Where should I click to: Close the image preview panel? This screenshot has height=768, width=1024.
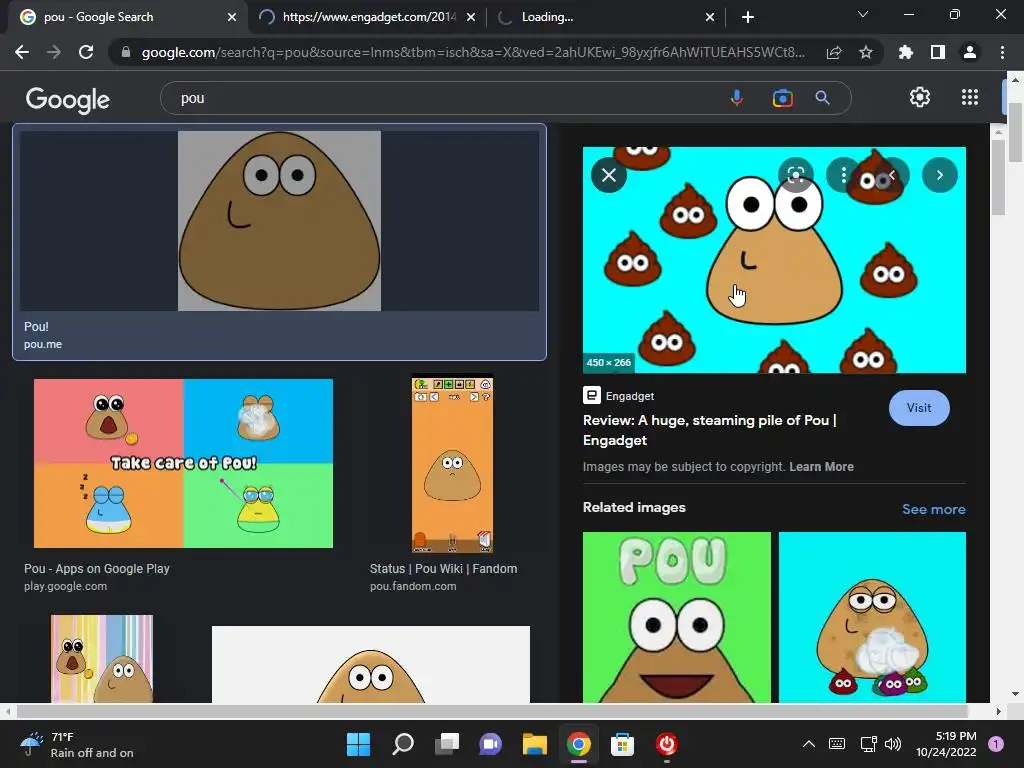tap(609, 175)
